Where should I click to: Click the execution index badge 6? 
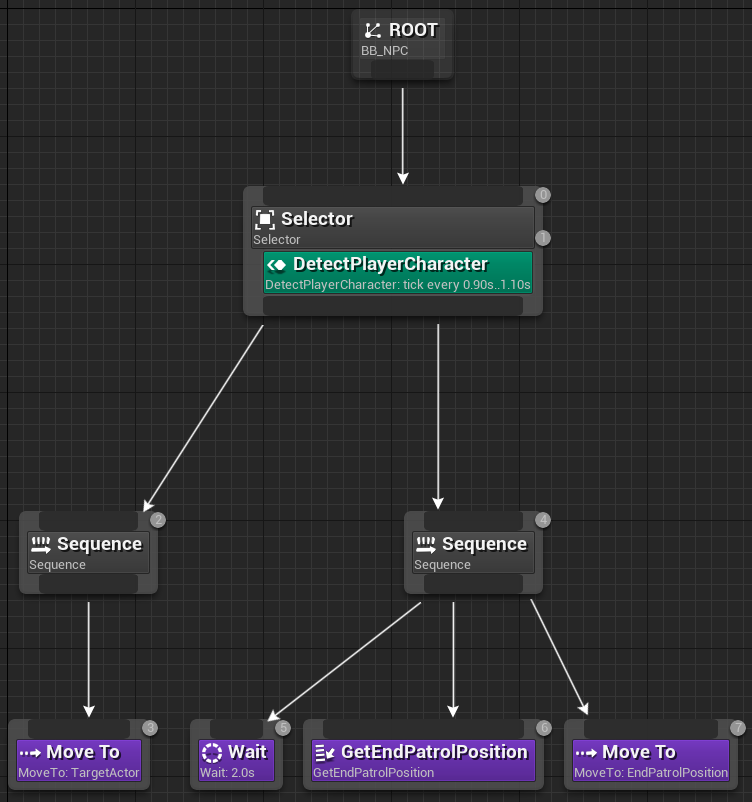tap(544, 728)
